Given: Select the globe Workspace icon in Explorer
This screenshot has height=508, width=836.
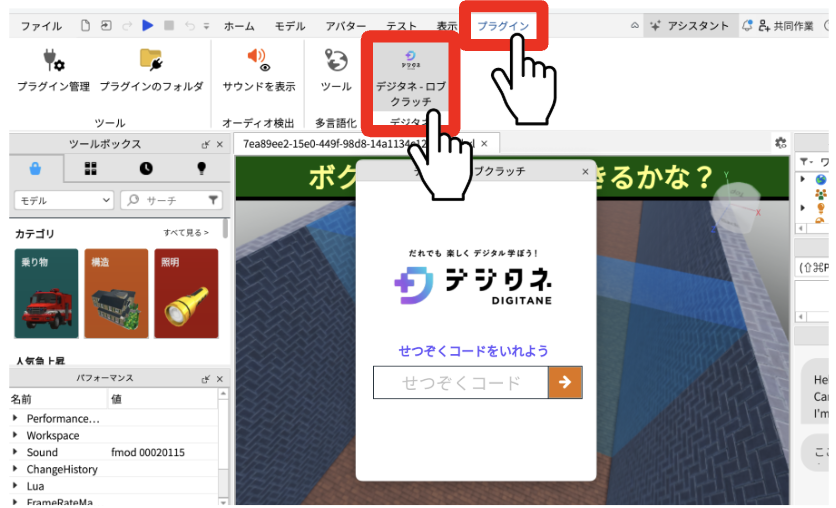Looking at the screenshot, I should point(821,180).
